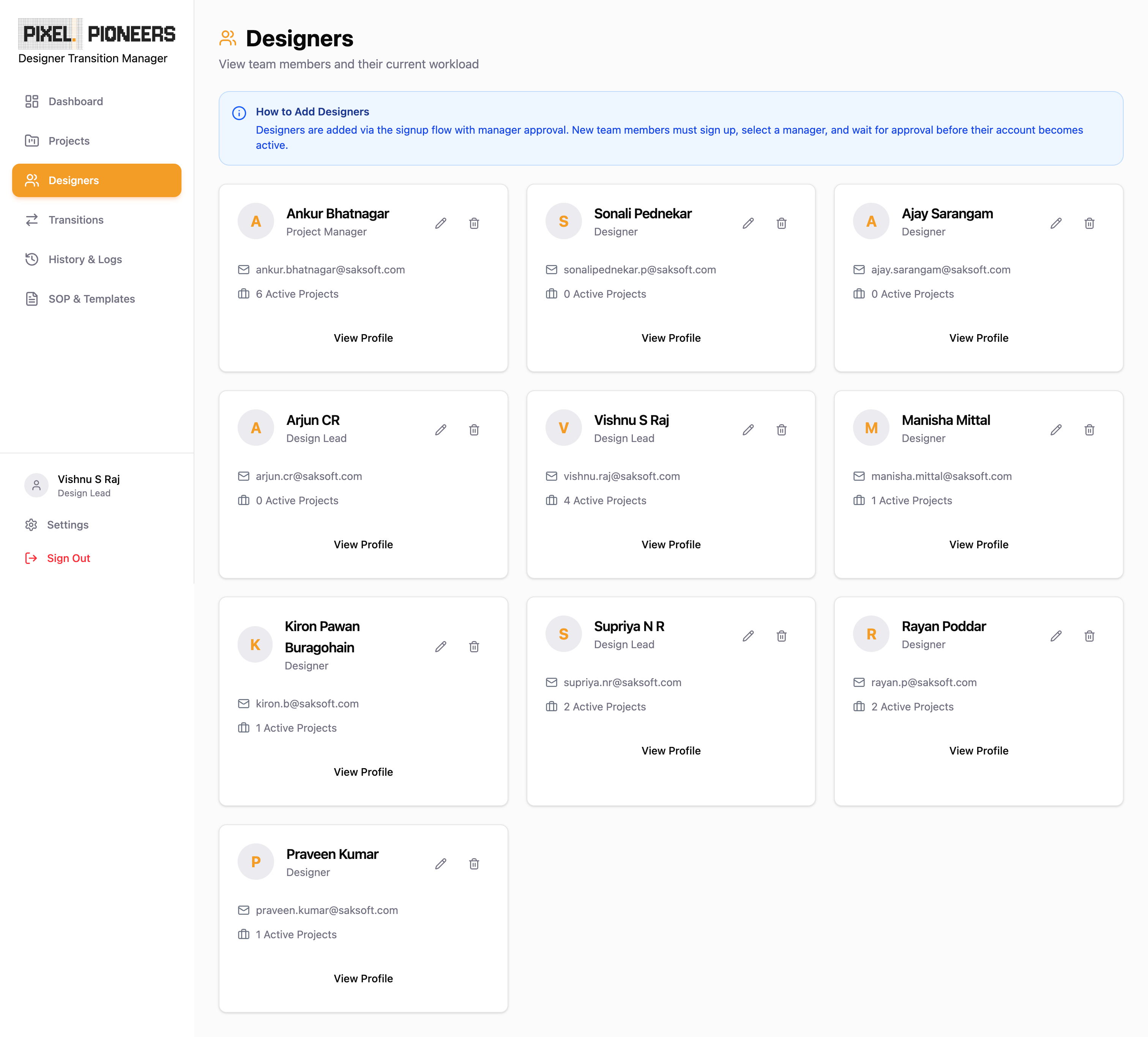Viewport: 1148px width, 1037px height.
Task: Delete Manisha Mittal with trash icon
Action: coord(1089,430)
